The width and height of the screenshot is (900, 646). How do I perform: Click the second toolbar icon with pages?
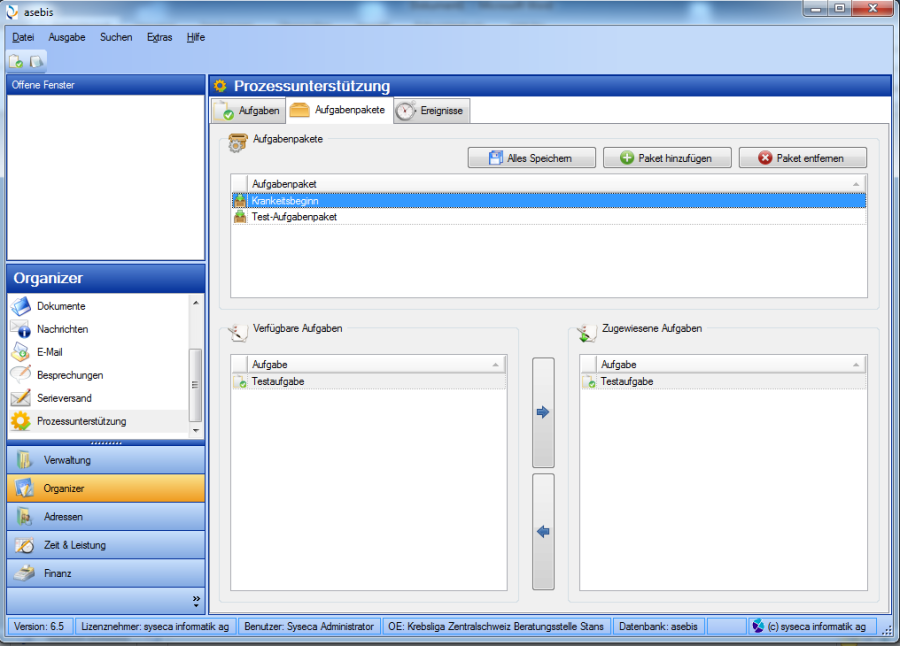(x=36, y=61)
